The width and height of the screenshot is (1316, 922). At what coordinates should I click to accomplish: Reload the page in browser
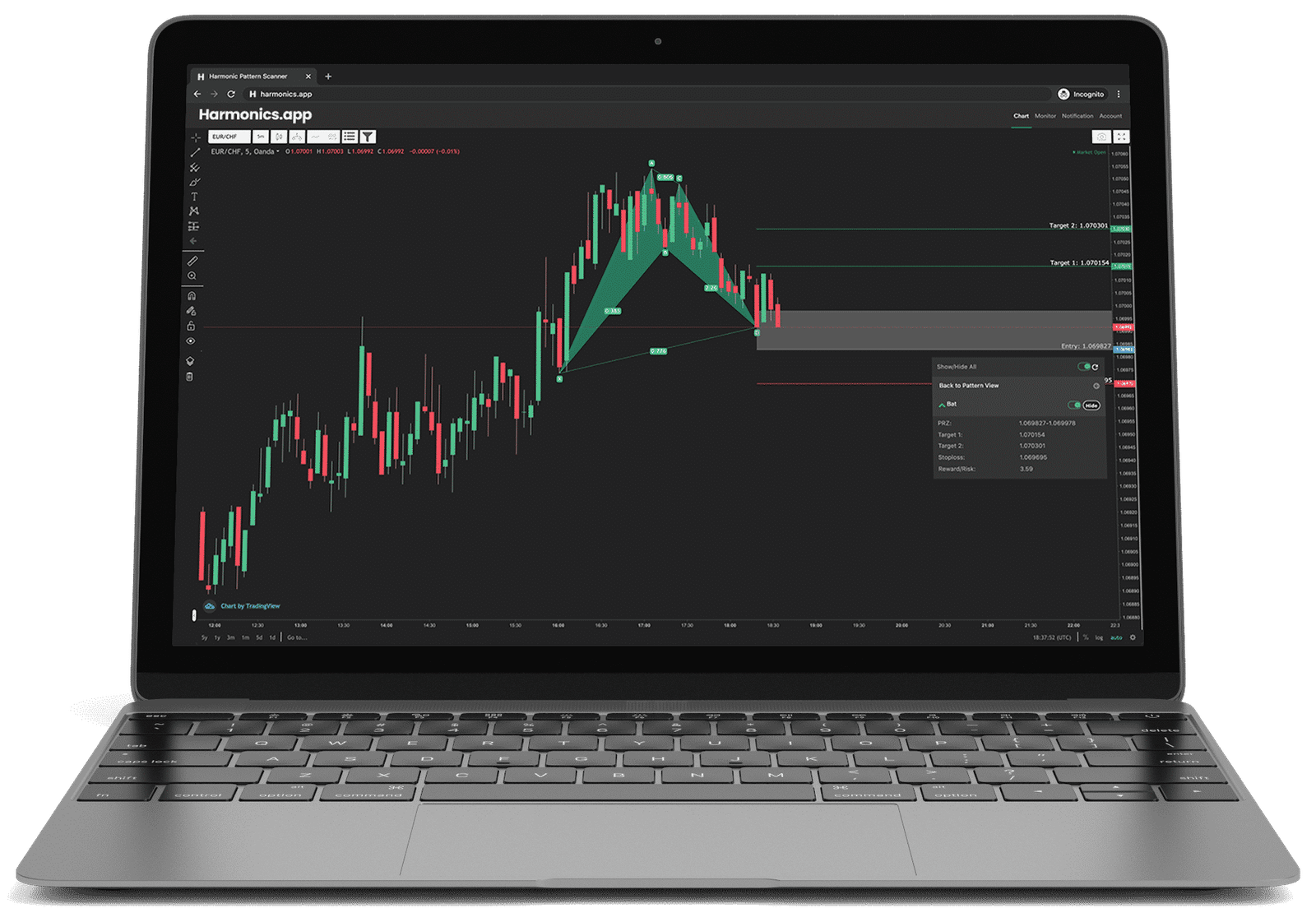click(x=231, y=95)
